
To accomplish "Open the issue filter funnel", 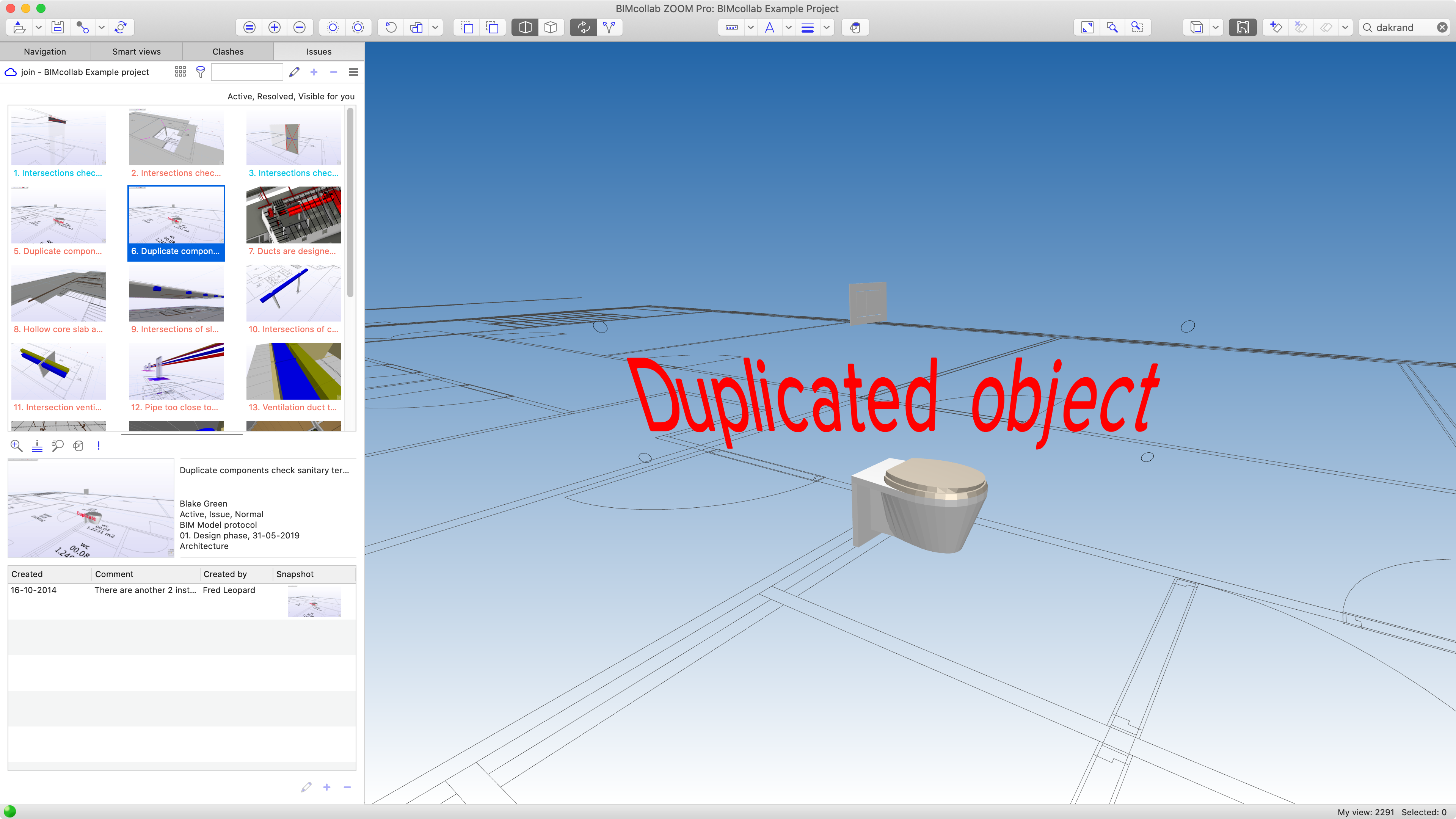I will 200,72.
